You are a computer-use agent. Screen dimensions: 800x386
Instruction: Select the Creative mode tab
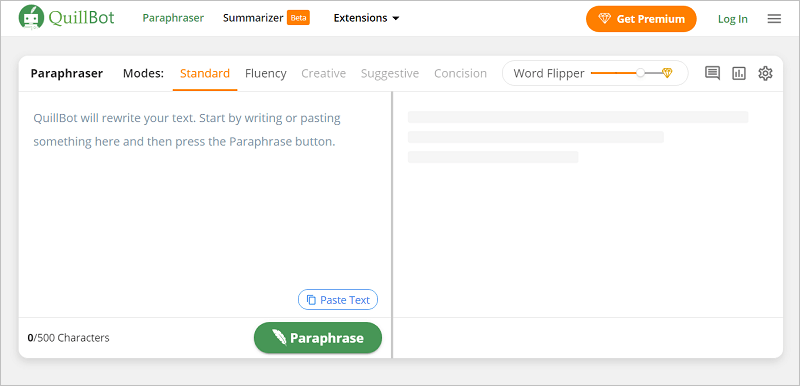coord(323,73)
